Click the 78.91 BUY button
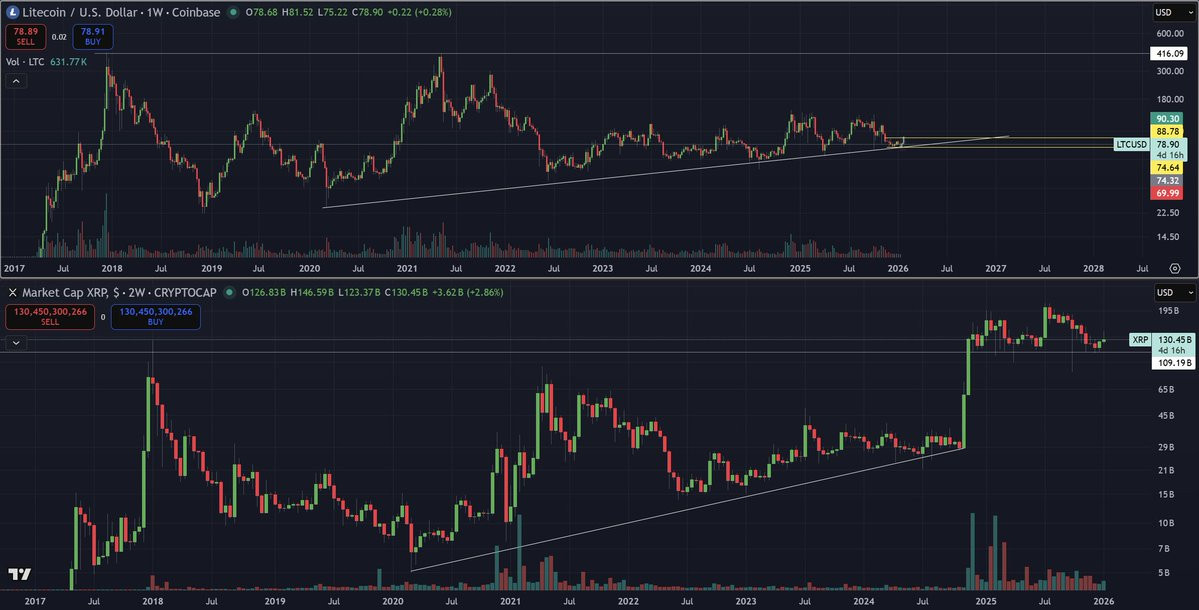This screenshot has width=1199, height=610. tap(93, 37)
